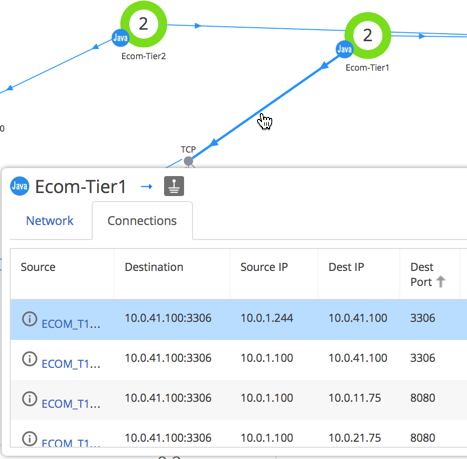This screenshot has height=459, width=467.
Task: Open ECOM_T1 link in 10.0.11.75 row
Action: (x=71, y=404)
